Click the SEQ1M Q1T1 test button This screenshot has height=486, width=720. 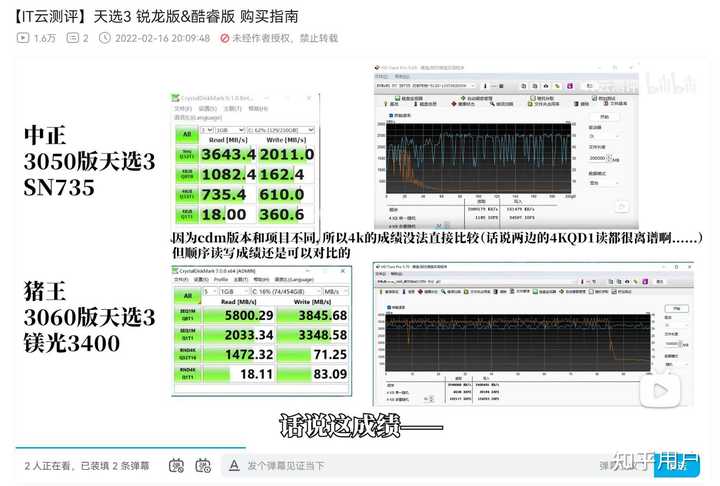click(187, 334)
